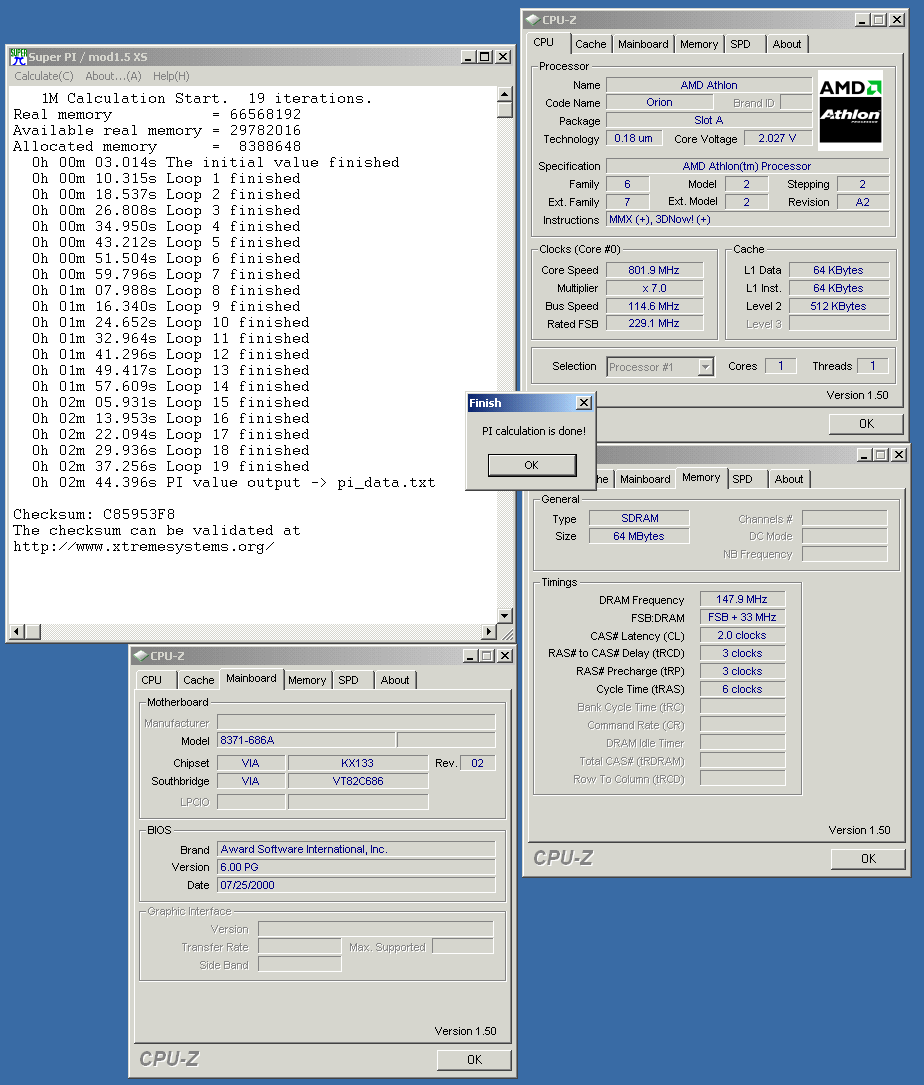Minimize the Super PI window
The width and height of the screenshot is (924, 1085).
[469, 57]
